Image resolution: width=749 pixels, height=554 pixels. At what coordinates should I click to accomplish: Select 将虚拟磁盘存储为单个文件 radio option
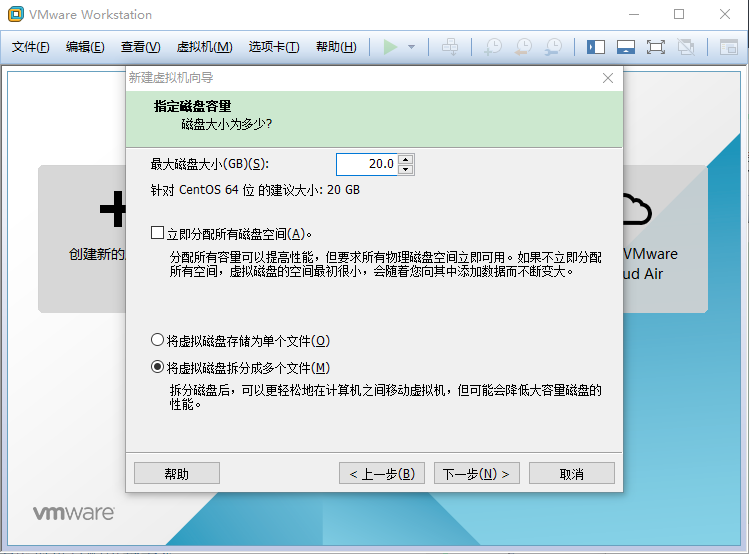157,340
